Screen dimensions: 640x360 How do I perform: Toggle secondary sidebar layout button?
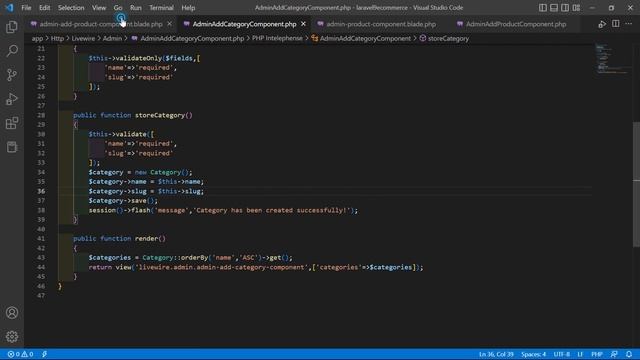coord(565,7)
